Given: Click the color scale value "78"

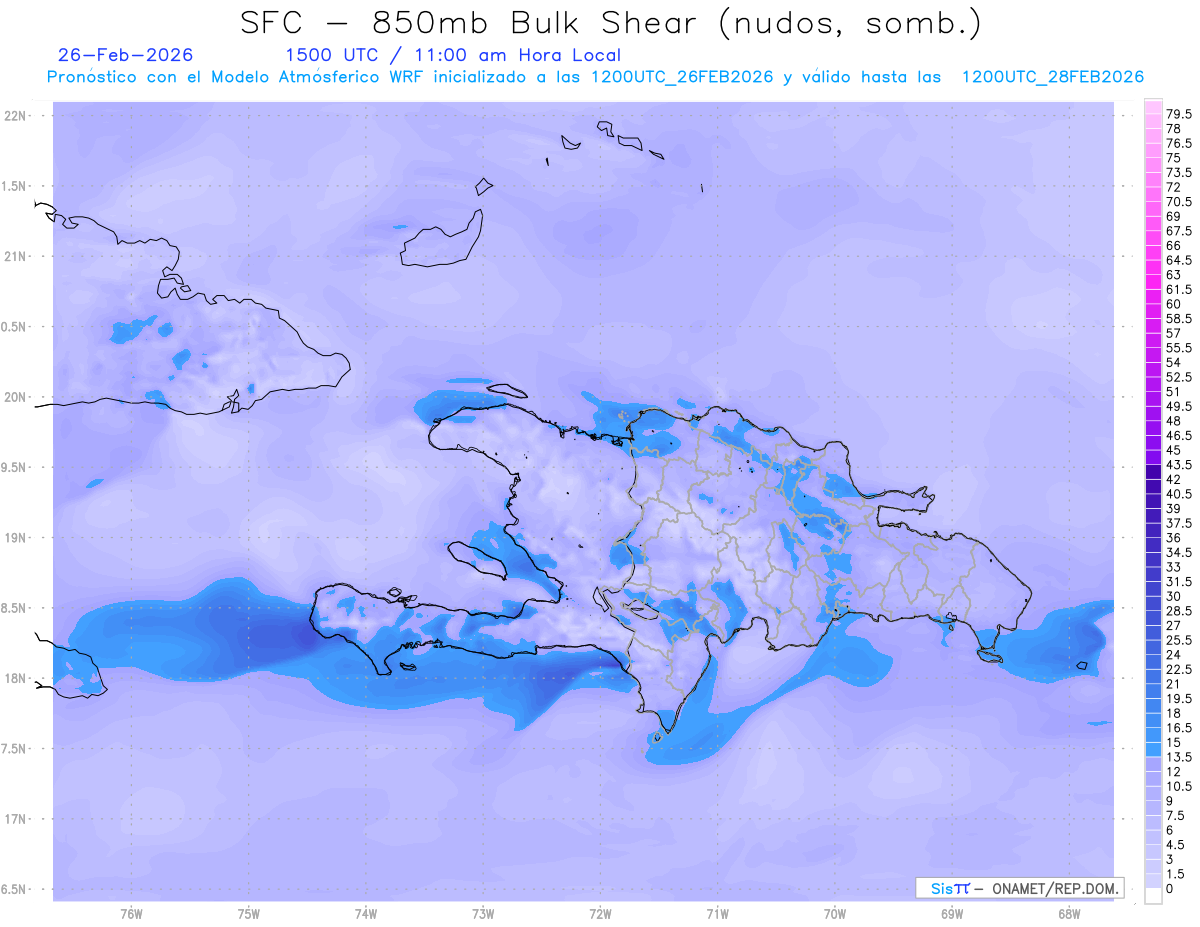Looking at the screenshot, I should click(1174, 129).
